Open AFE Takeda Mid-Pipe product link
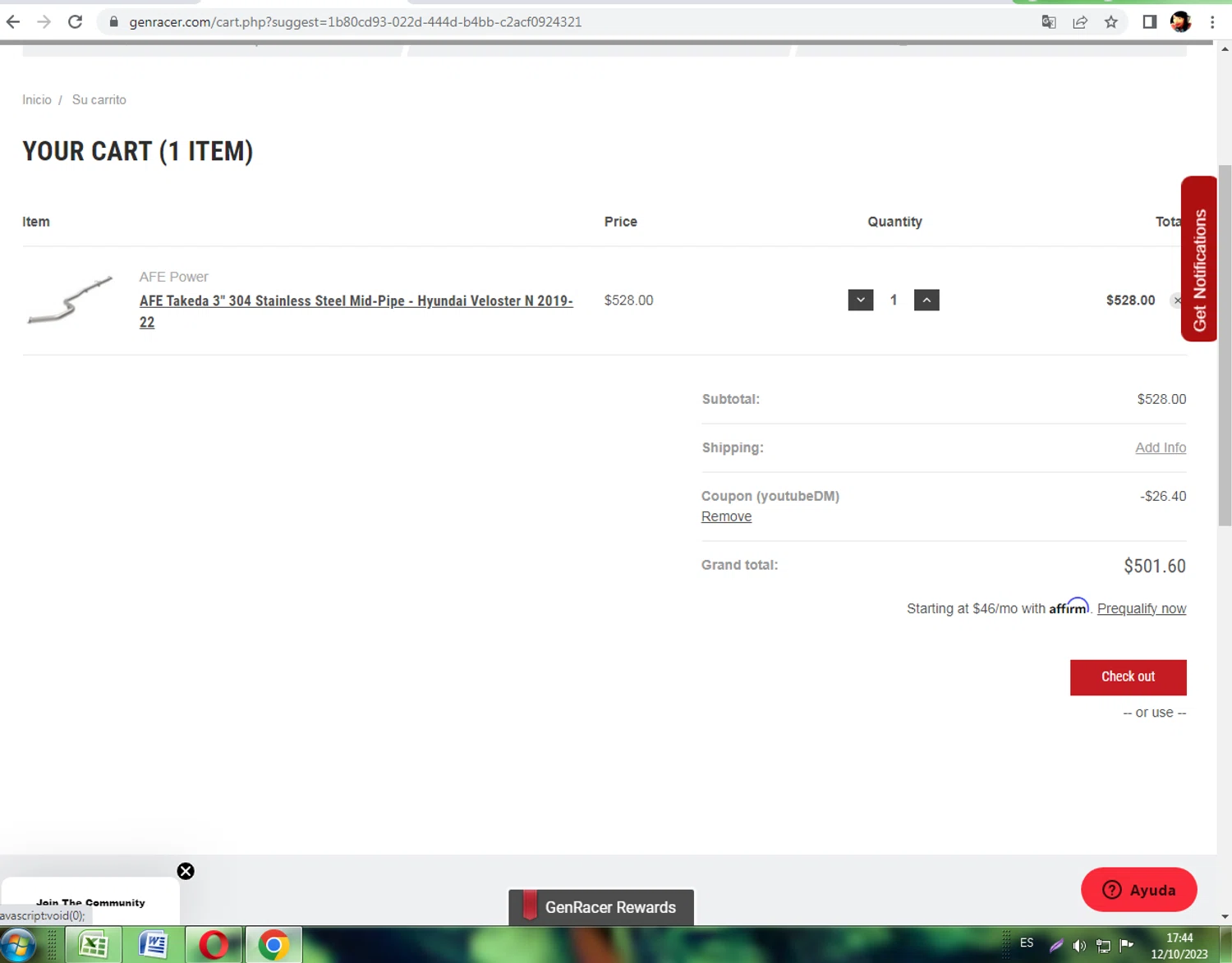The width and height of the screenshot is (1232, 963). click(x=356, y=311)
